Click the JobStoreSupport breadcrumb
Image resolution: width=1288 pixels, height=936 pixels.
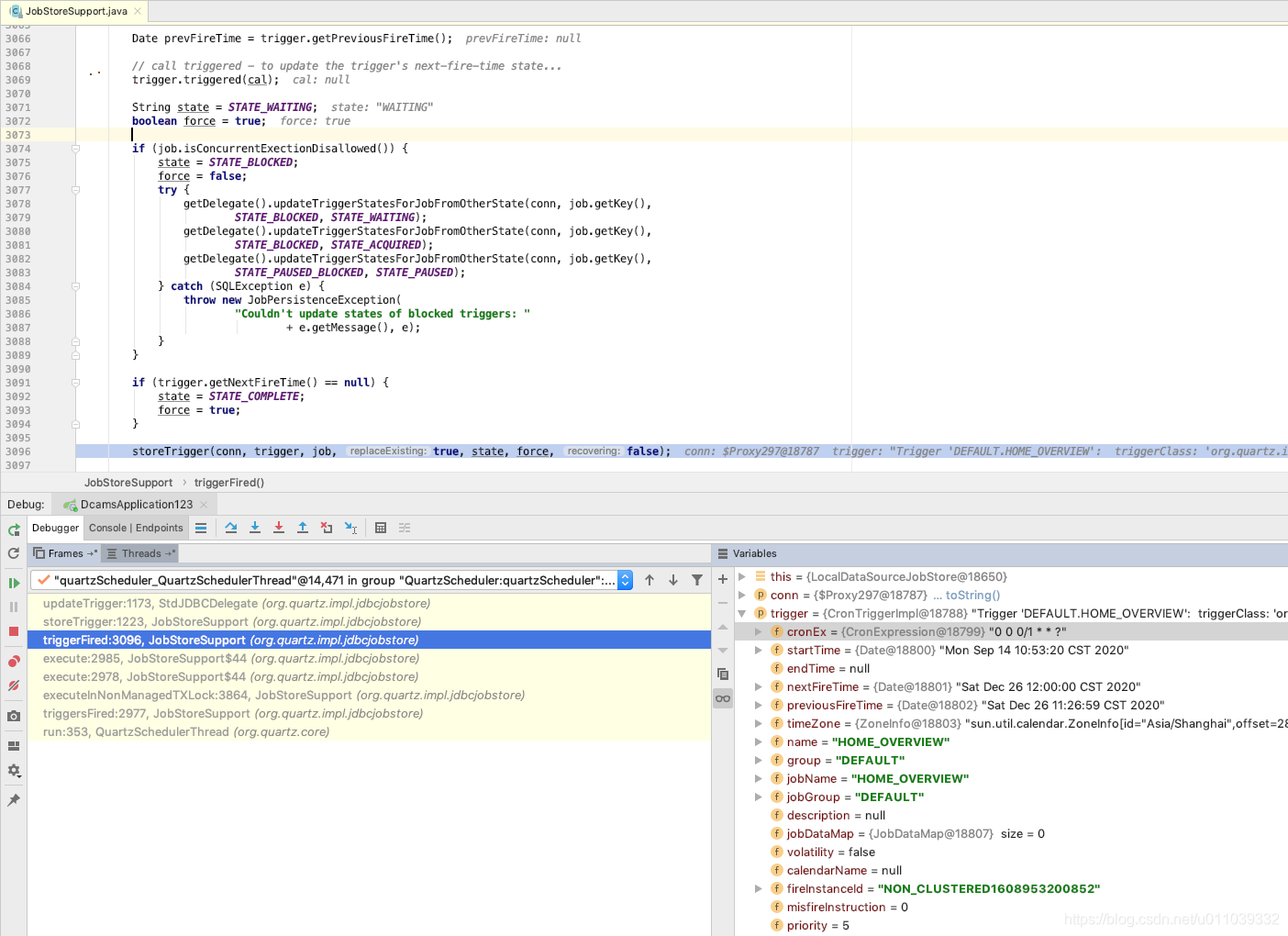pyautogui.click(x=128, y=483)
